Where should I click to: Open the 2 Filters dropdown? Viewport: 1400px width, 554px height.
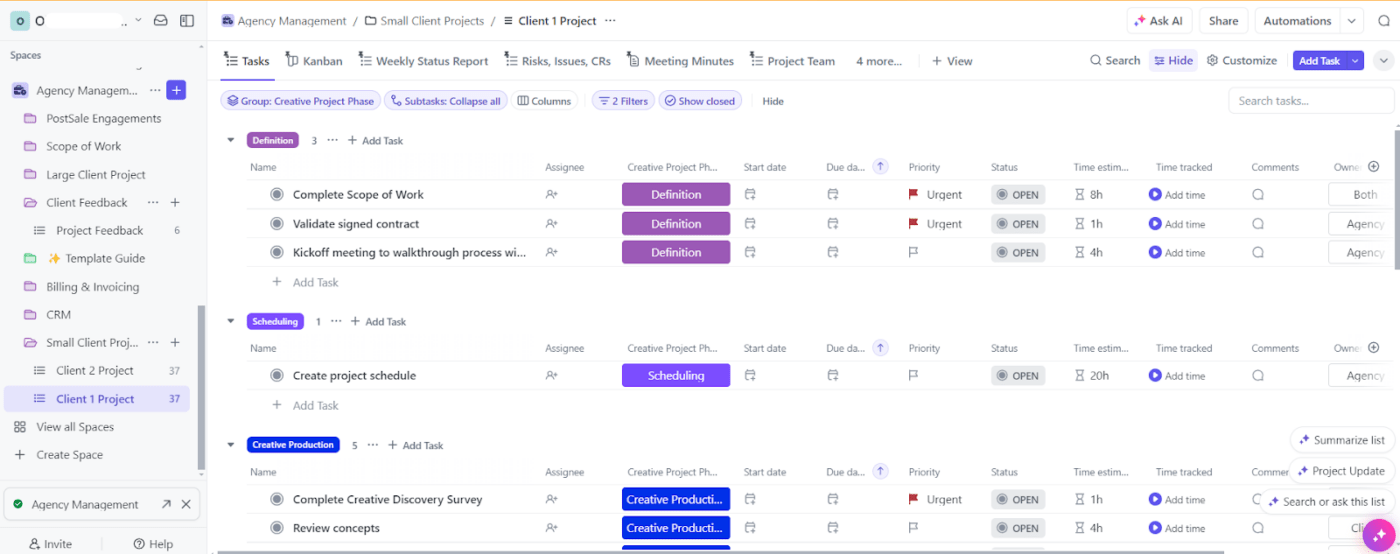pos(622,101)
